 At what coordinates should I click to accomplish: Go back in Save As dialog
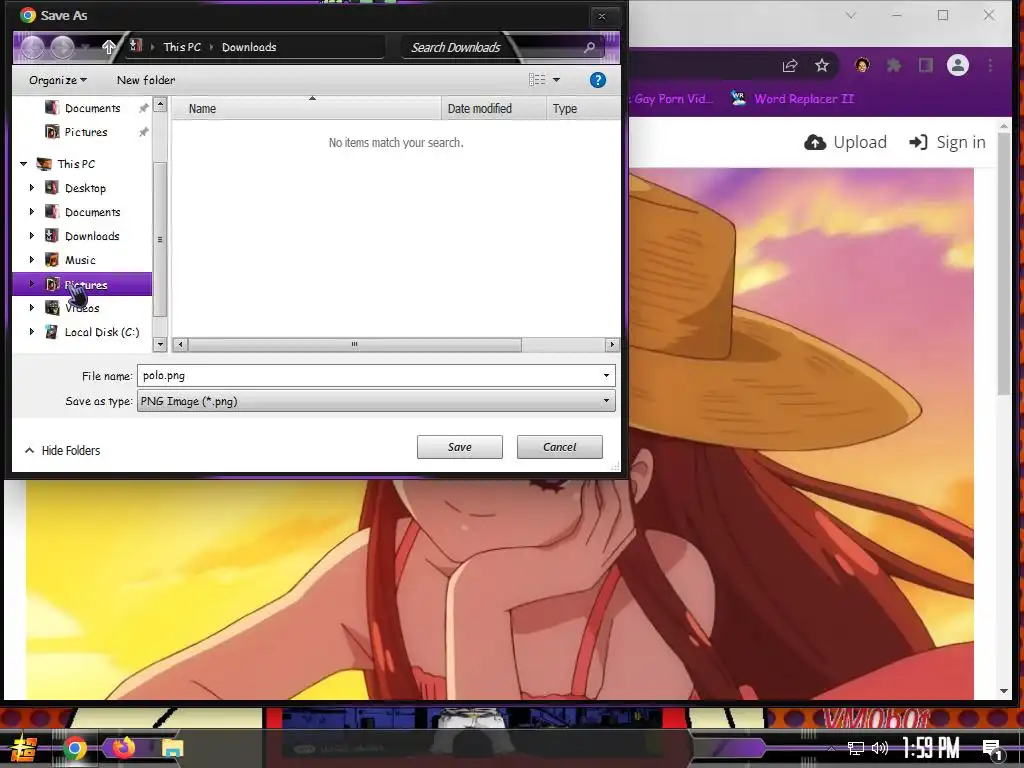(32, 47)
